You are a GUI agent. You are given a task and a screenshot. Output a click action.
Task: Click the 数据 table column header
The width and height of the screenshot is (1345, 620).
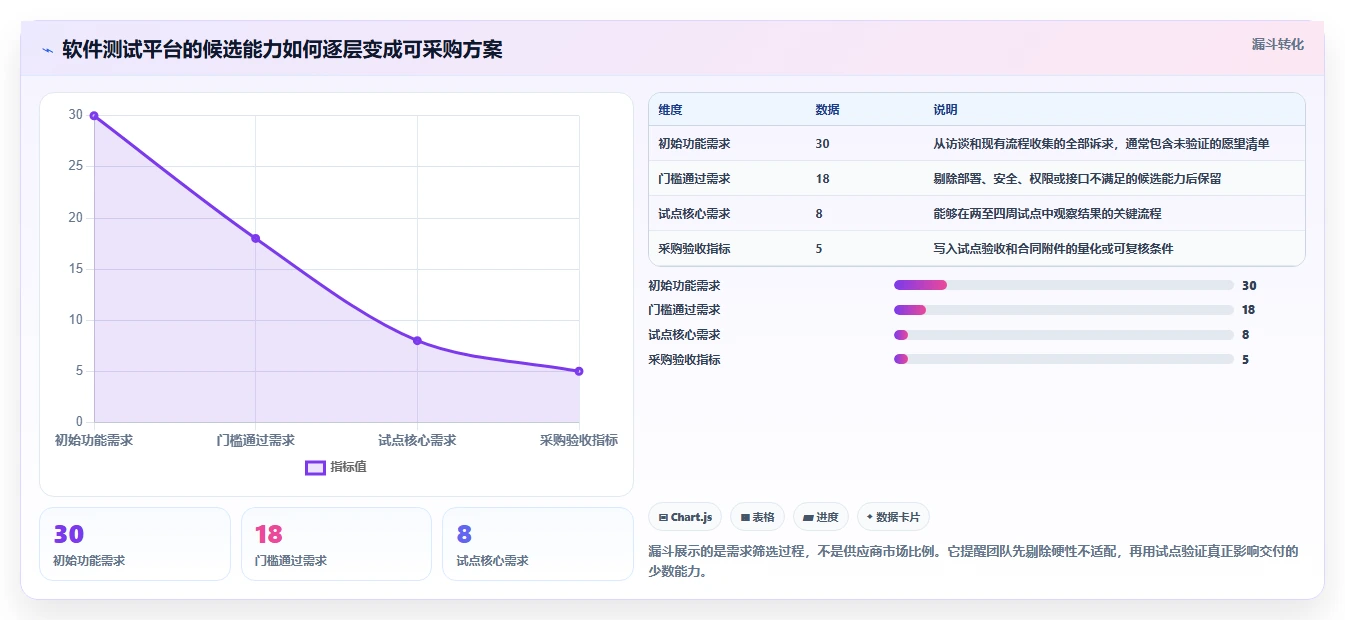click(x=827, y=110)
